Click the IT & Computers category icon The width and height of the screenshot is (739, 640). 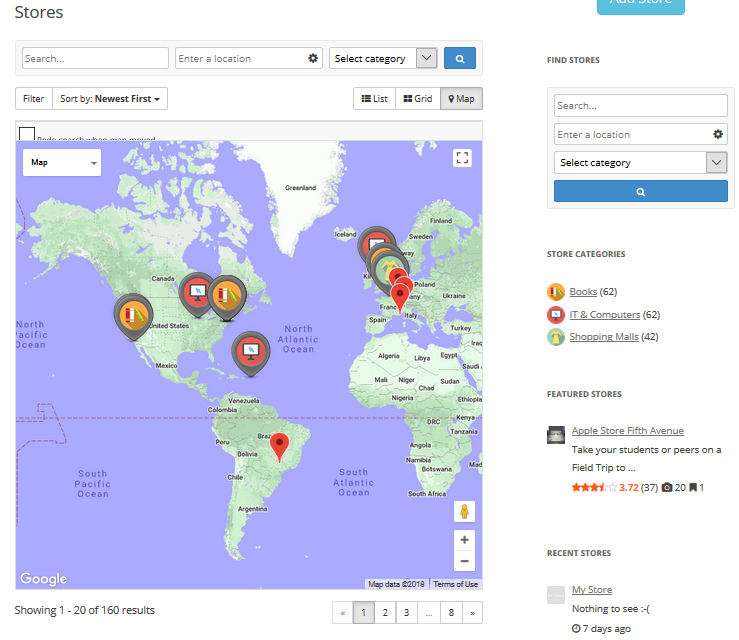coord(556,314)
